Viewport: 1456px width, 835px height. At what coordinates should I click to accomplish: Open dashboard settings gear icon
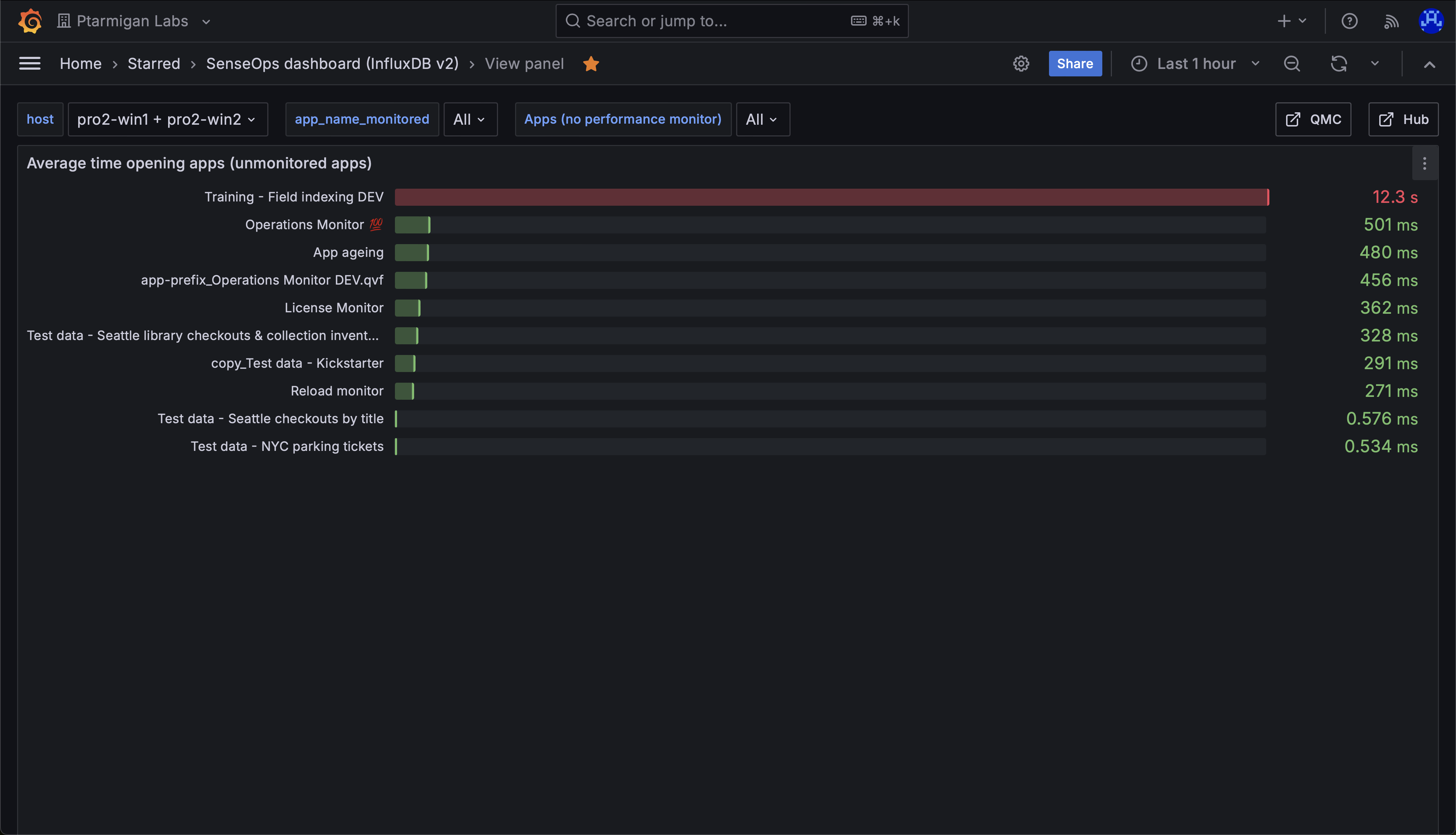(x=1021, y=64)
